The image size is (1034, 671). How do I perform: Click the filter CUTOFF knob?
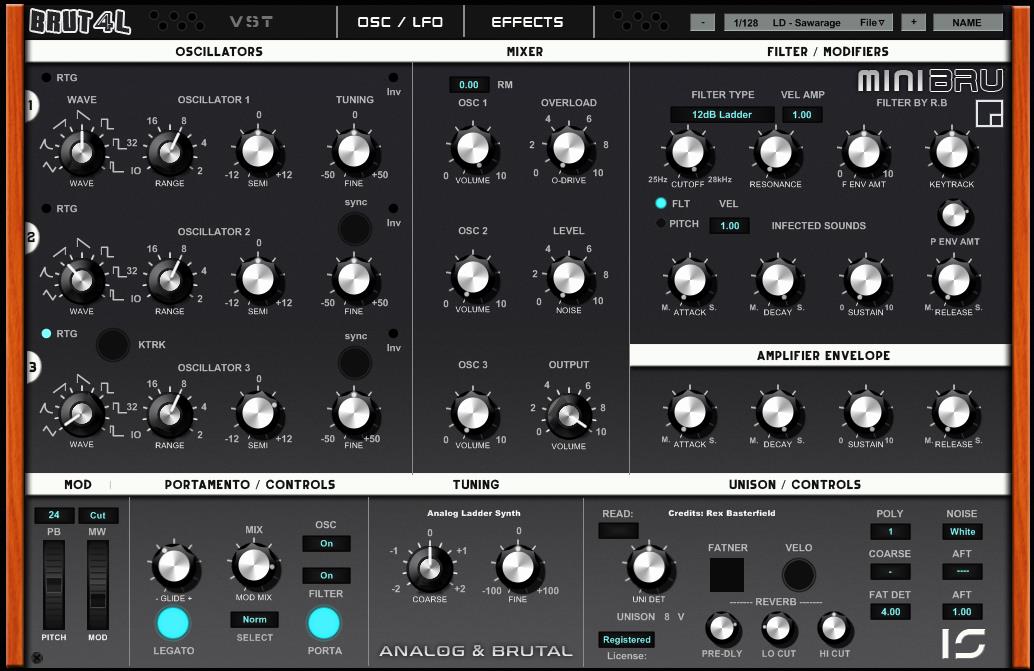[x=688, y=152]
